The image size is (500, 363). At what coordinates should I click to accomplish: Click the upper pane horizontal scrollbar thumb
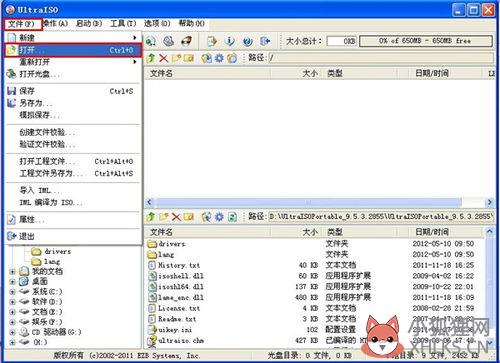click(308, 202)
